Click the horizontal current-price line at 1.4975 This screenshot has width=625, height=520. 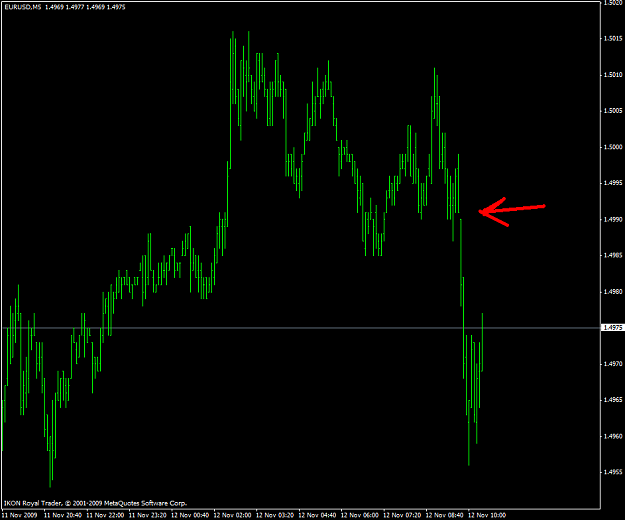pos(301,328)
